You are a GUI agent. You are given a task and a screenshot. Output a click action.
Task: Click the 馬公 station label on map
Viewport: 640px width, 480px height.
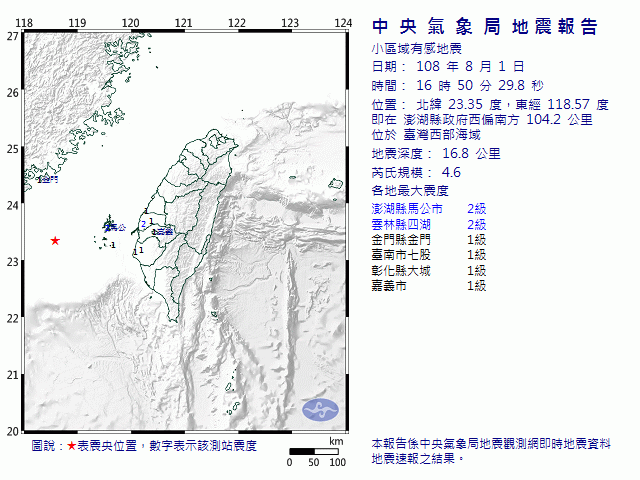(118, 228)
